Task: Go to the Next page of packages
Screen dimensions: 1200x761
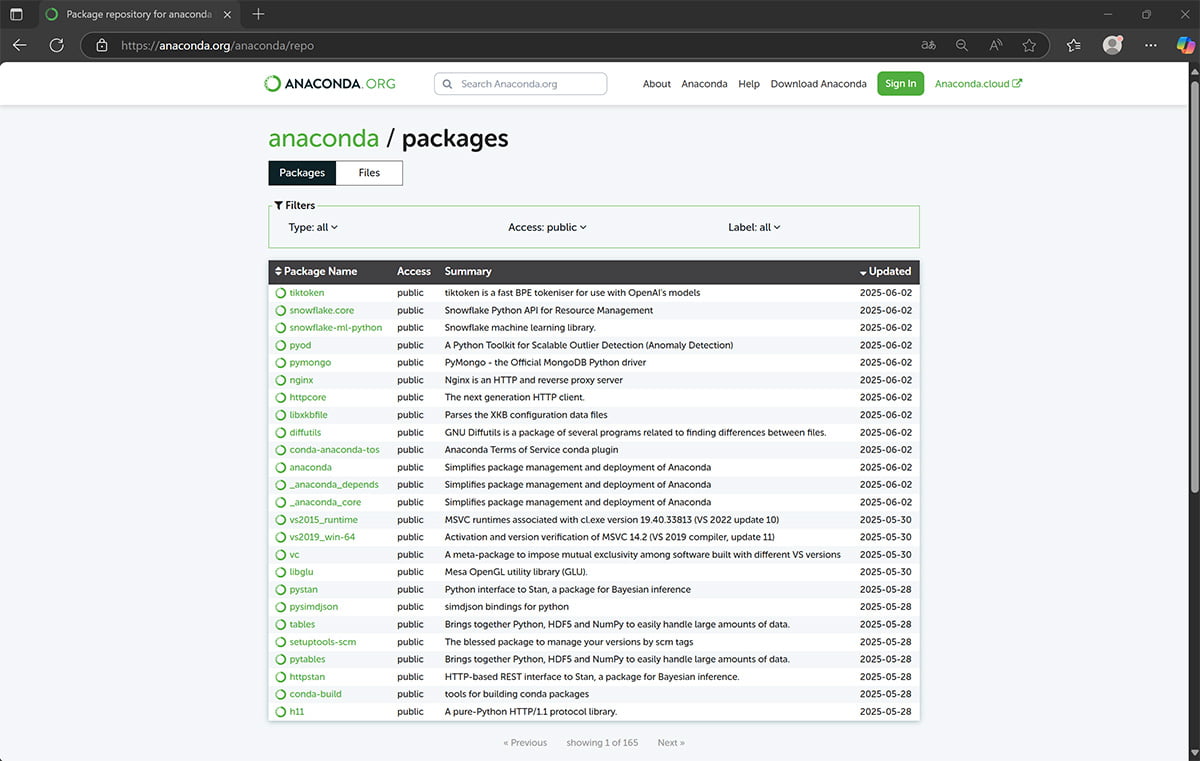Action: [x=671, y=743]
